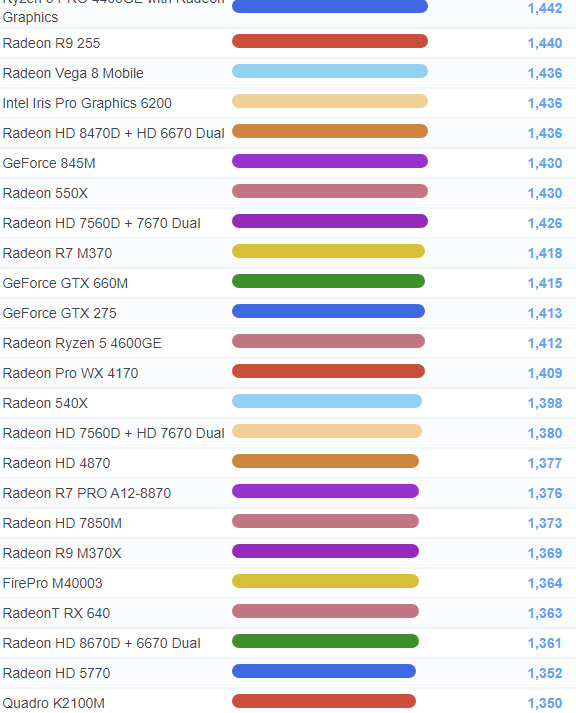Viewport: 576px width, 713px height.
Task: Open Radeon R7 PRO A12-8870 link
Action: pos(86,493)
